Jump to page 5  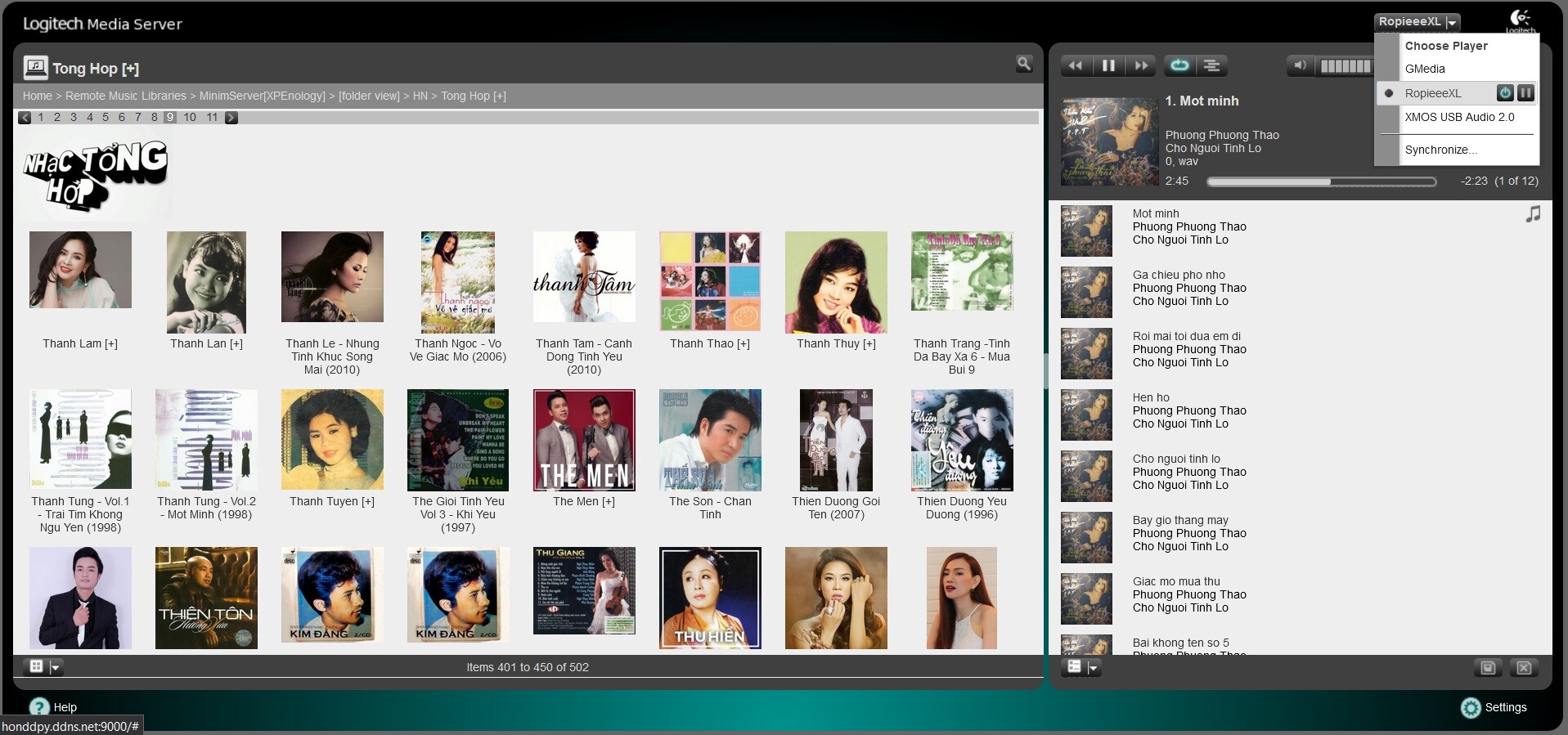point(106,118)
